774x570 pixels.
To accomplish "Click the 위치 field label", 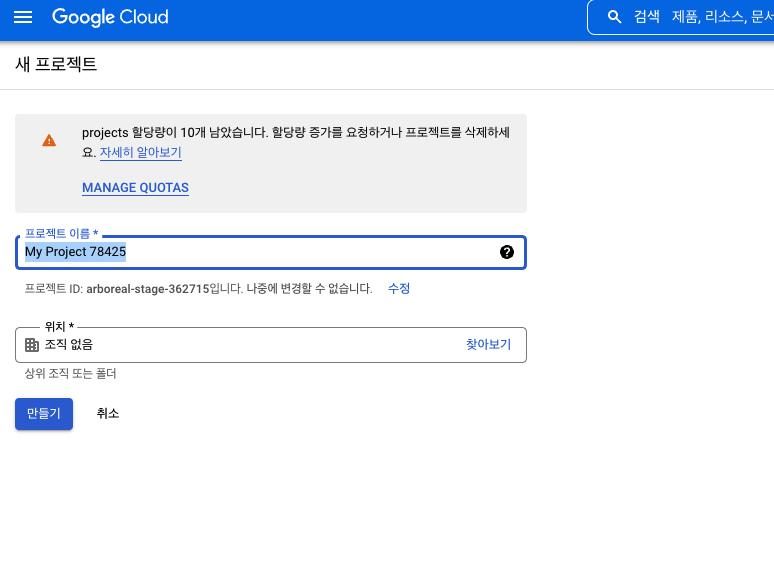I will point(60,327).
